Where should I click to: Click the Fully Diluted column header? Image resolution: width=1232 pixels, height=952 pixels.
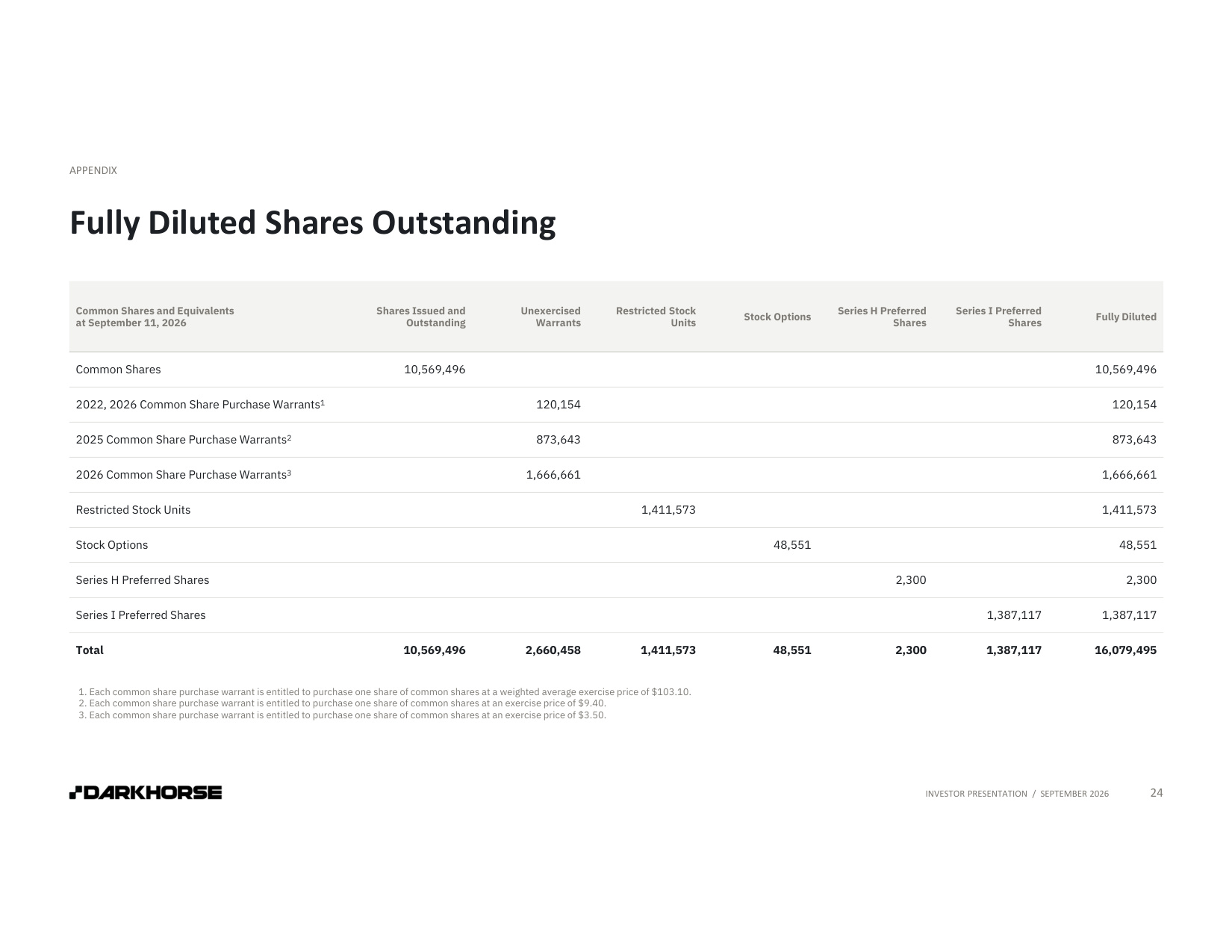click(1126, 317)
